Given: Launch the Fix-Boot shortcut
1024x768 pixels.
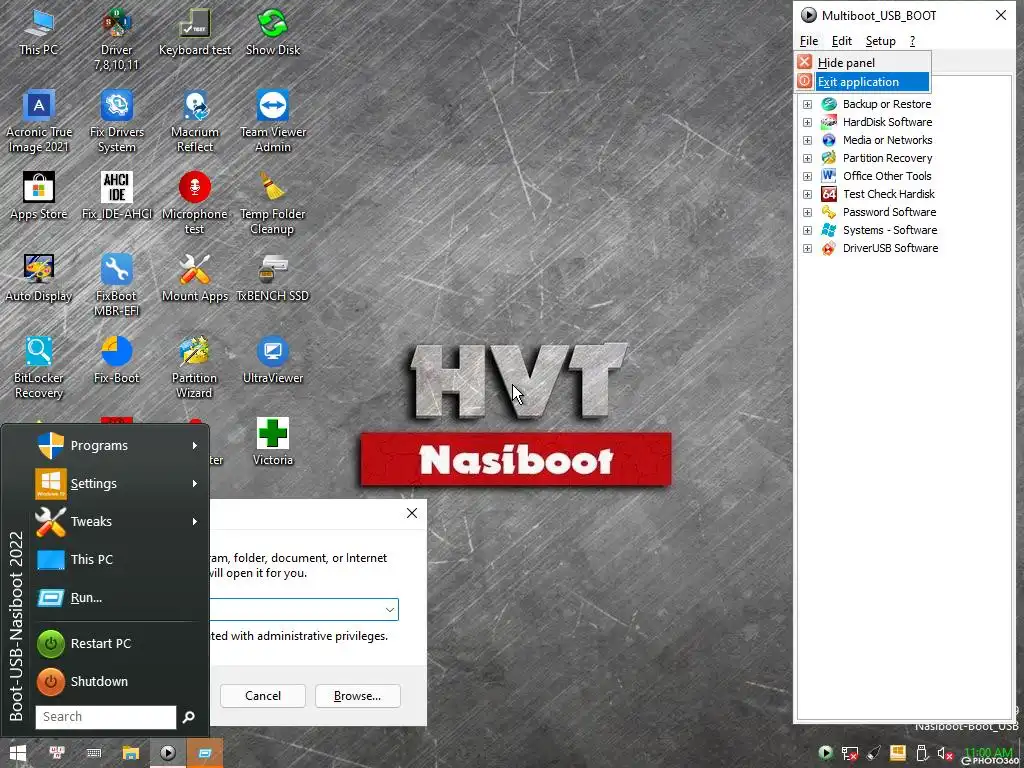Looking at the screenshot, I should [x=116, y=360].
